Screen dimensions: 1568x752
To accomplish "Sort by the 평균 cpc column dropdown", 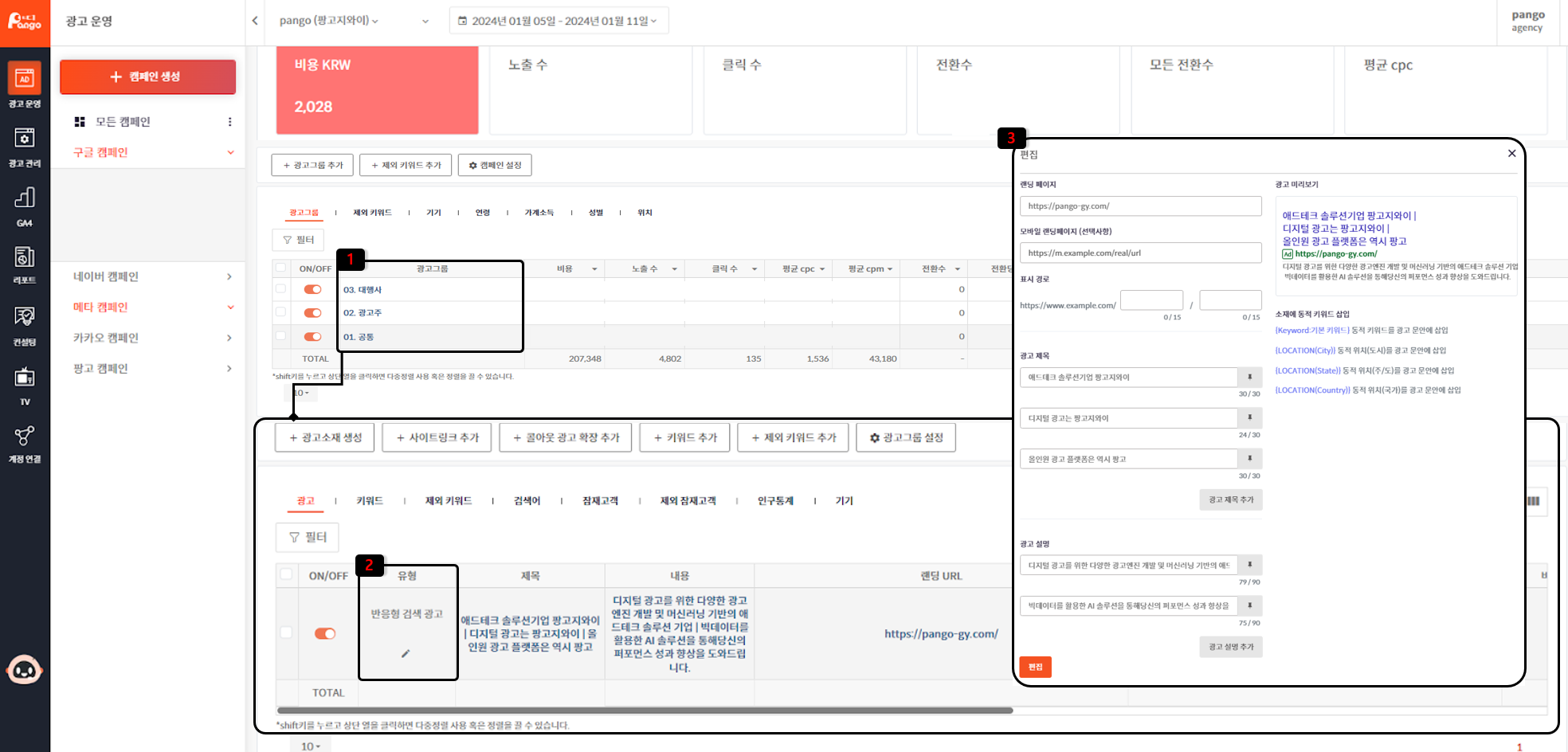I will click(822, 269).
